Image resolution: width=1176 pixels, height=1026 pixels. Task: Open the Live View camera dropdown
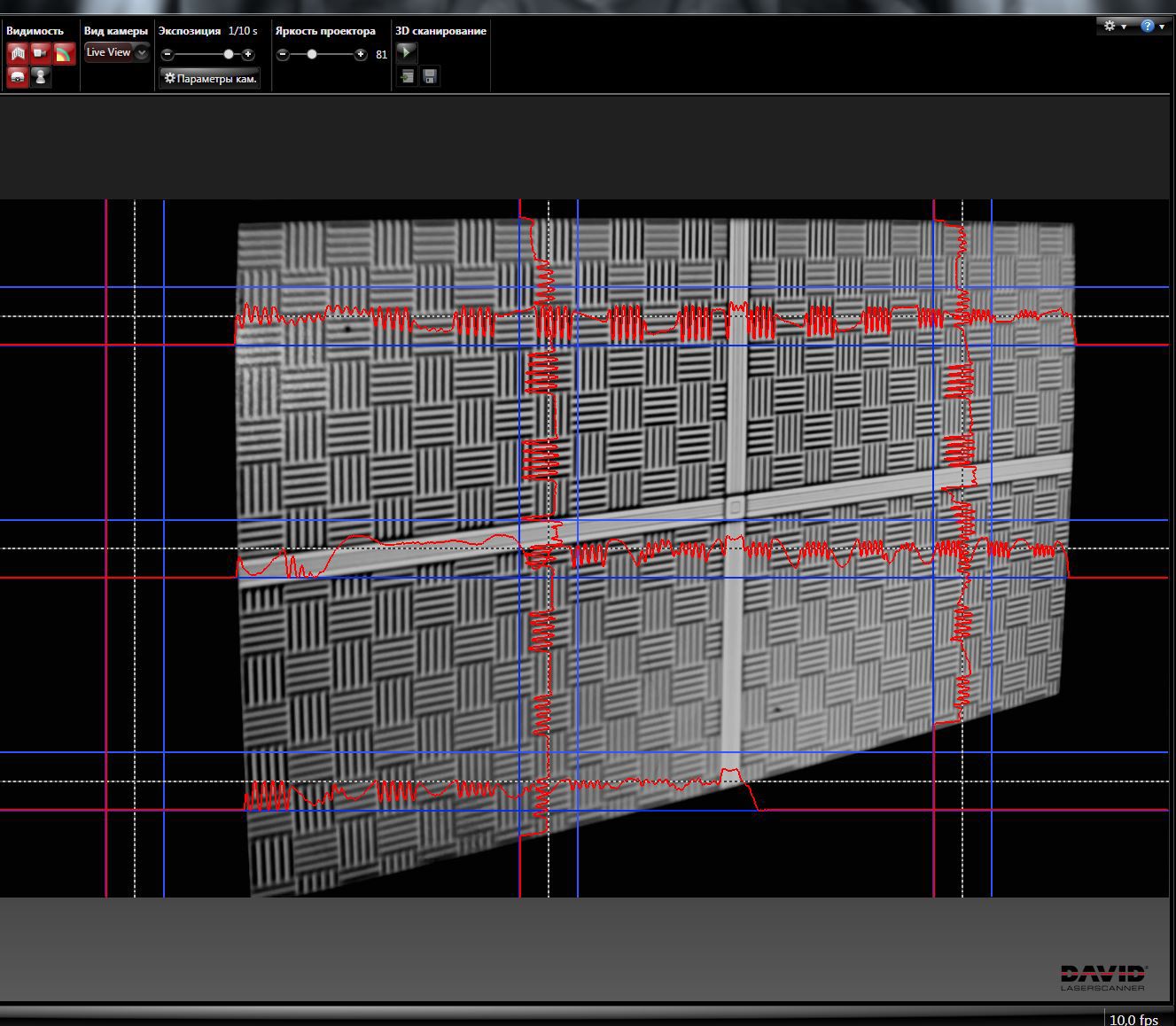[x=117, y=53]
